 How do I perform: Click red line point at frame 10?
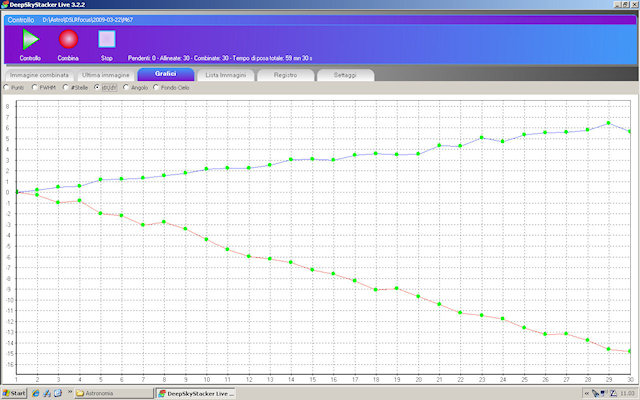point(207,239)
